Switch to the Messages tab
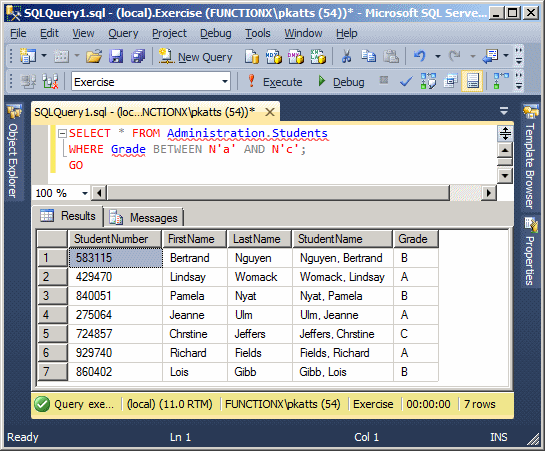Viewport: 545px width, 451px height. tap(144, 218)
